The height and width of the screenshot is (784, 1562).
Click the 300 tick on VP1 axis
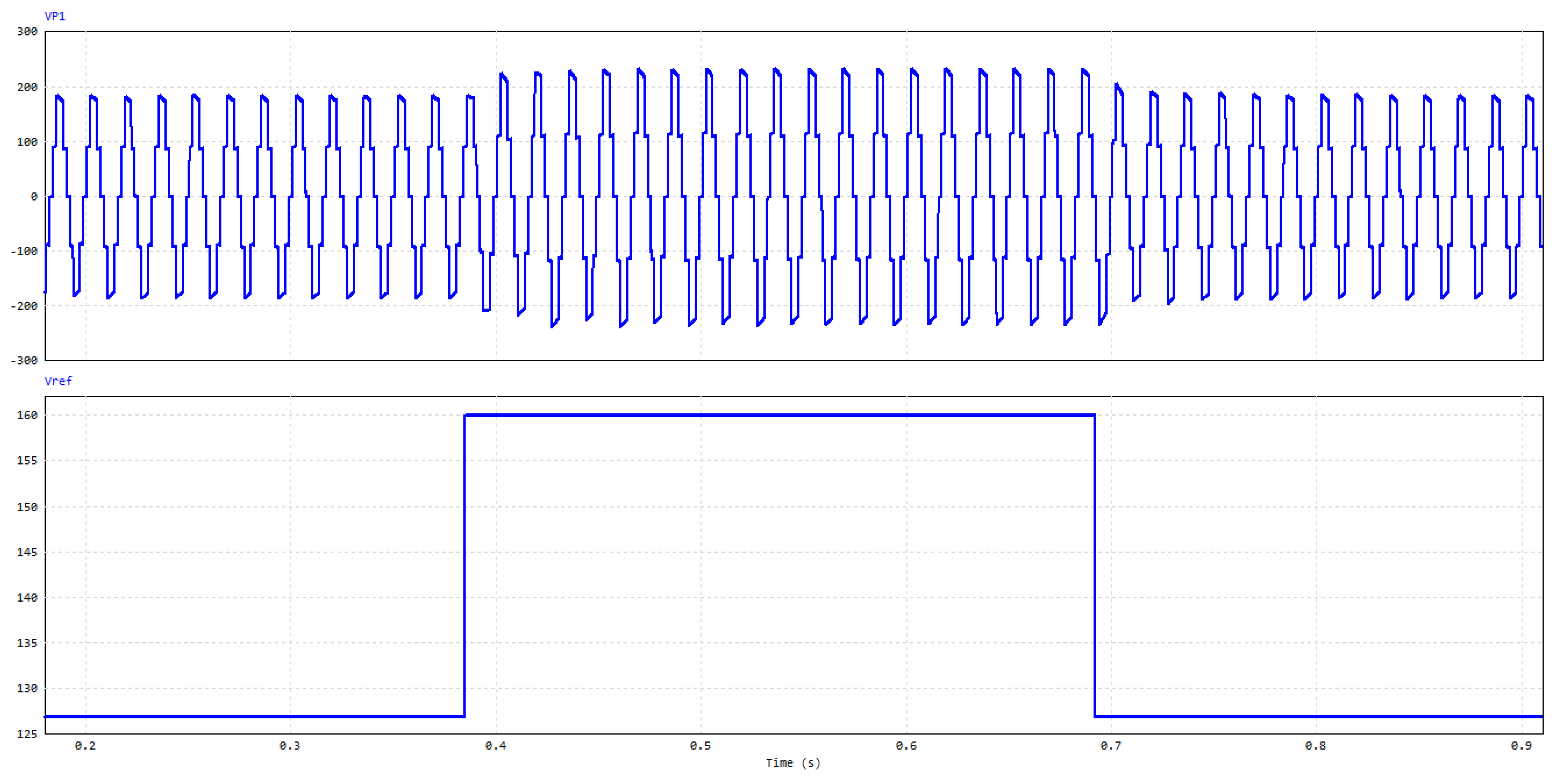coord(27,31)
